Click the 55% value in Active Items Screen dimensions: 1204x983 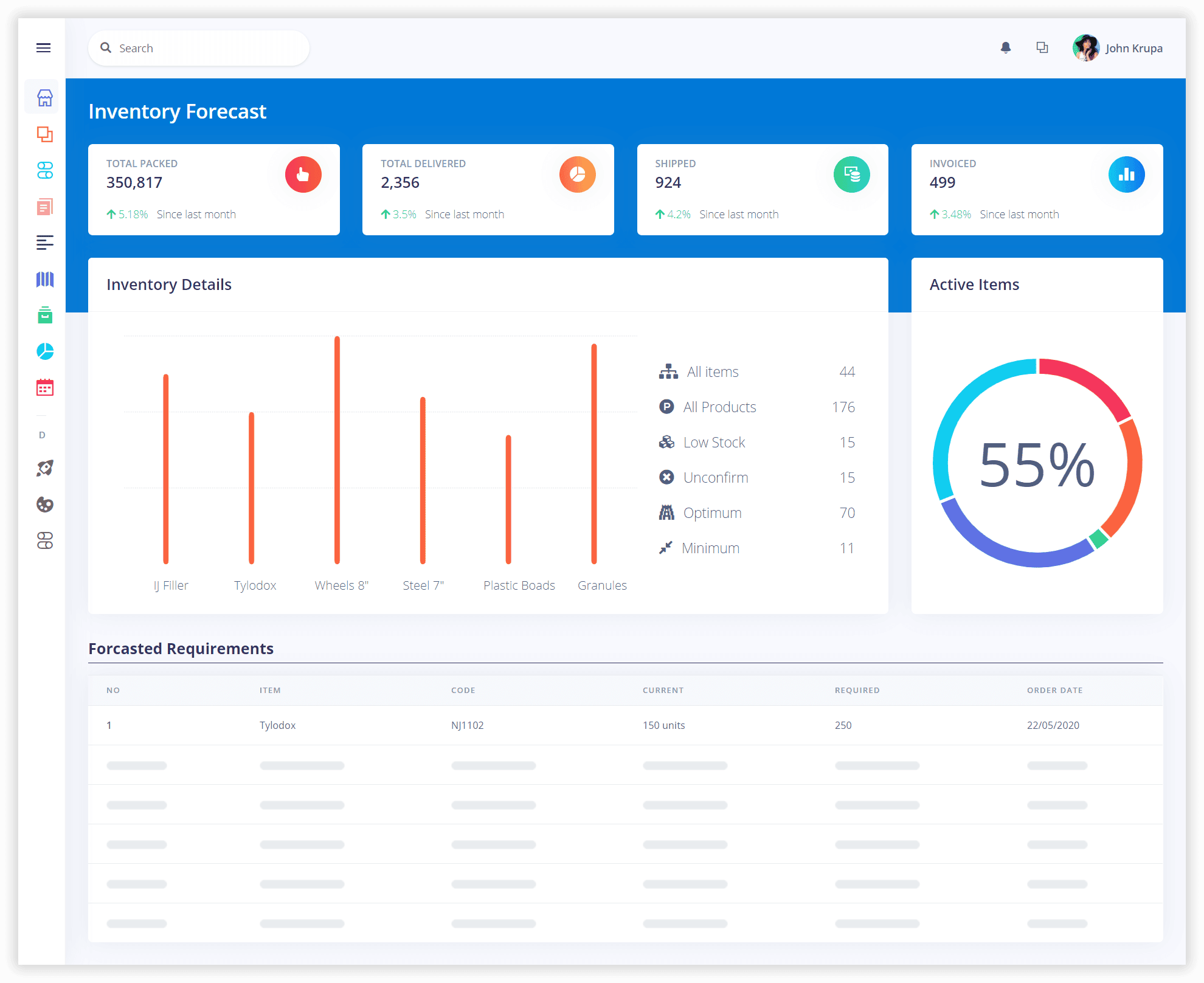(x=1037, y=466)
